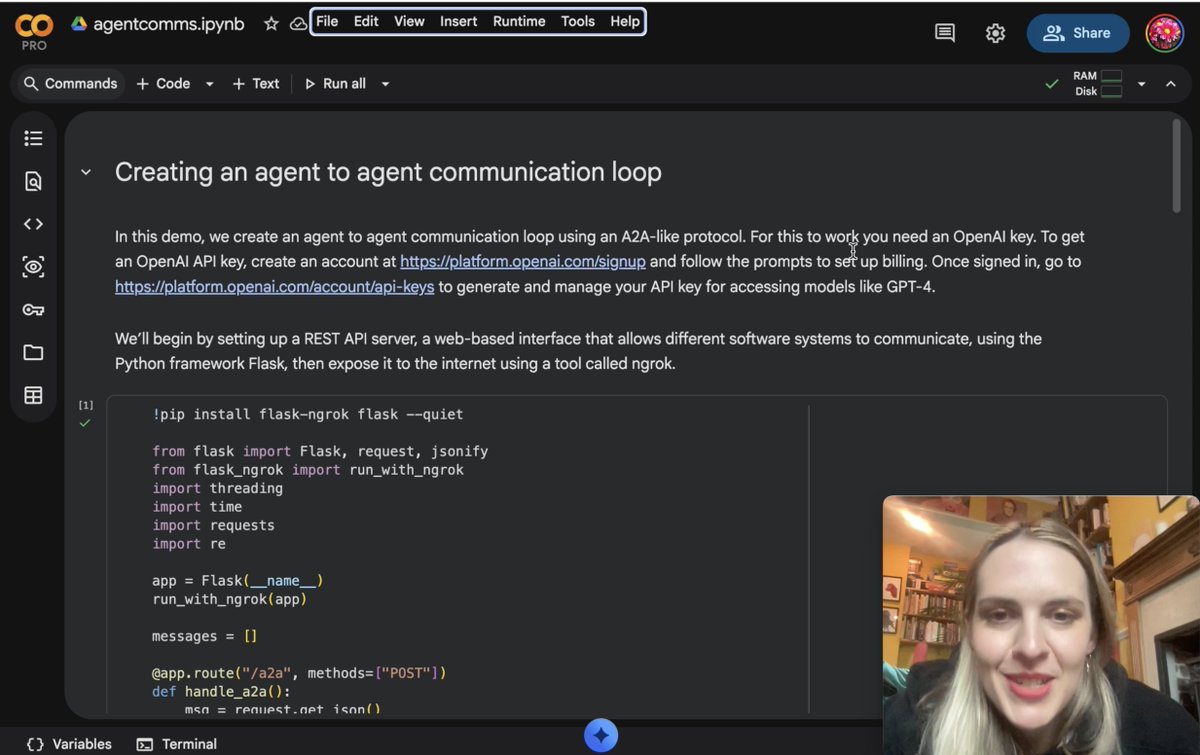Open the eye-shaped inspector sidebar icon
Image resolution: width=1200 pixels, height=755 pixels.
point(33,267)
